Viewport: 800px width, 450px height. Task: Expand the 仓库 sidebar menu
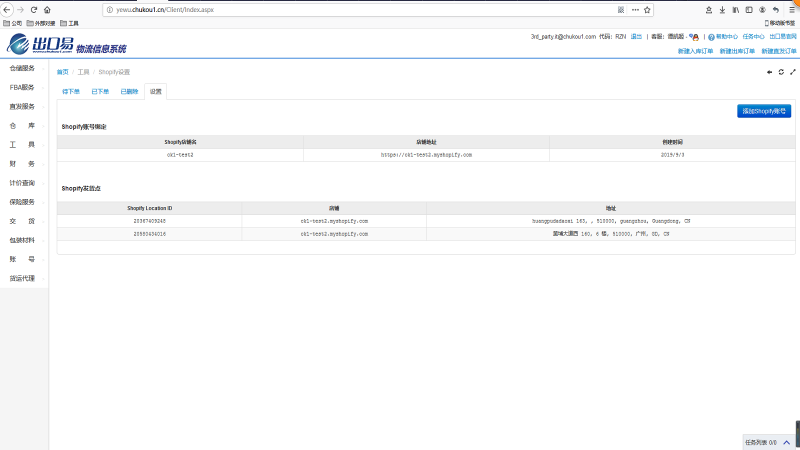pos(24,126)
